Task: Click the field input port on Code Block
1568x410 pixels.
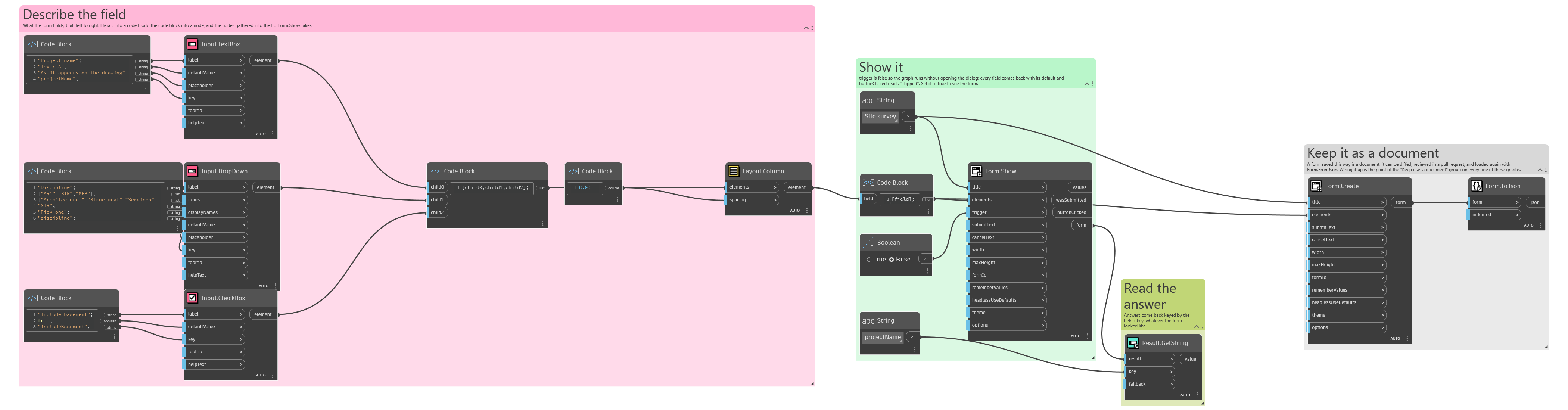Action: (x=869, y=199)
